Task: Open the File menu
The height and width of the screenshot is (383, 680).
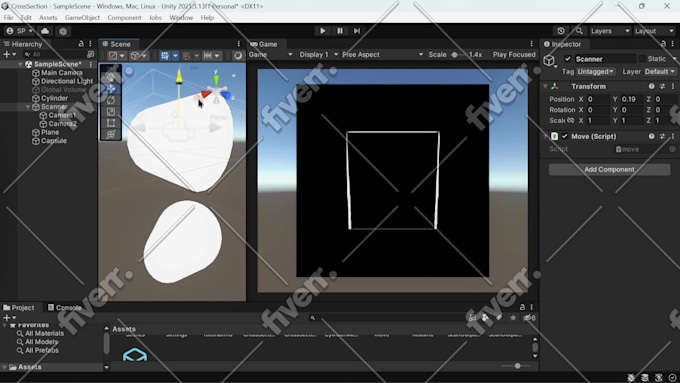Action: click(8, 18)
